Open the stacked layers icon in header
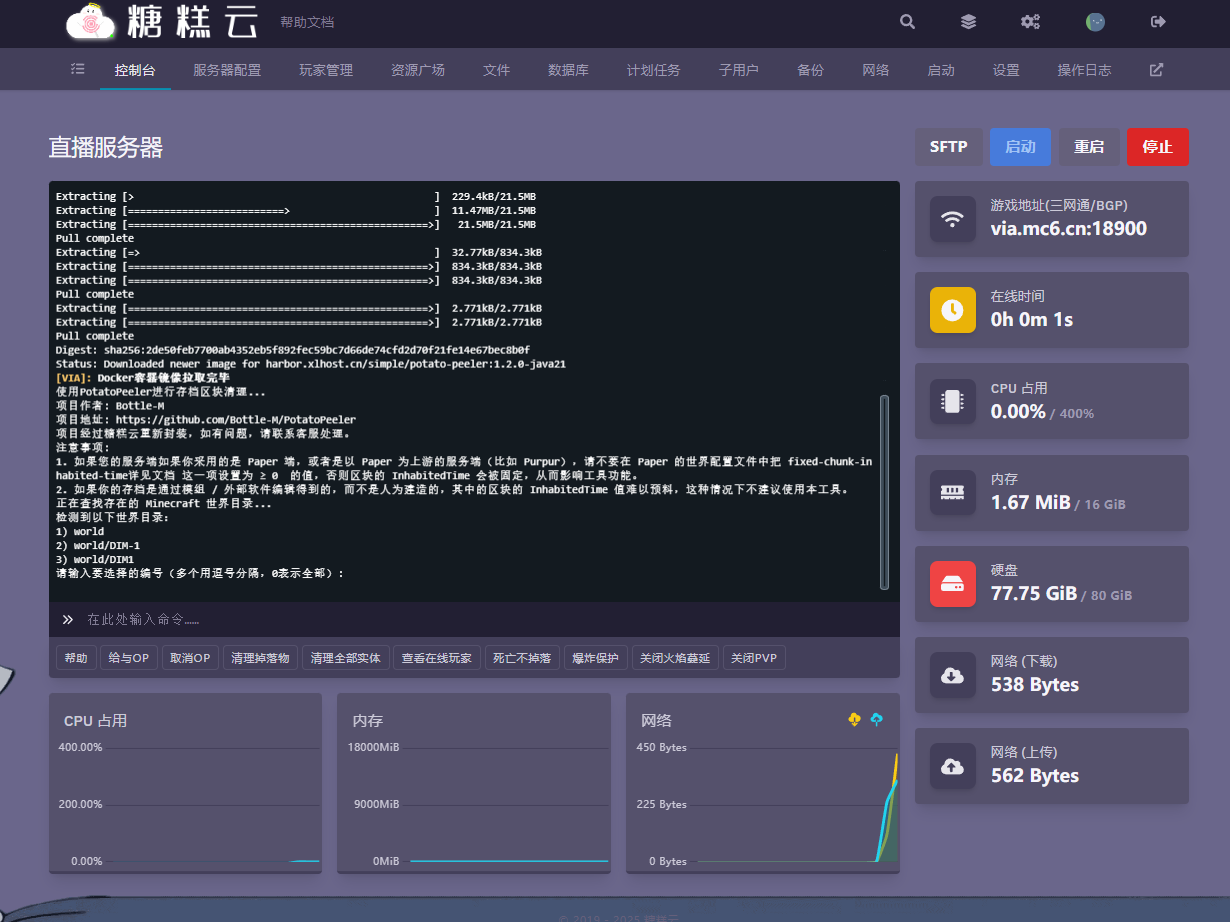 point(968,22)
